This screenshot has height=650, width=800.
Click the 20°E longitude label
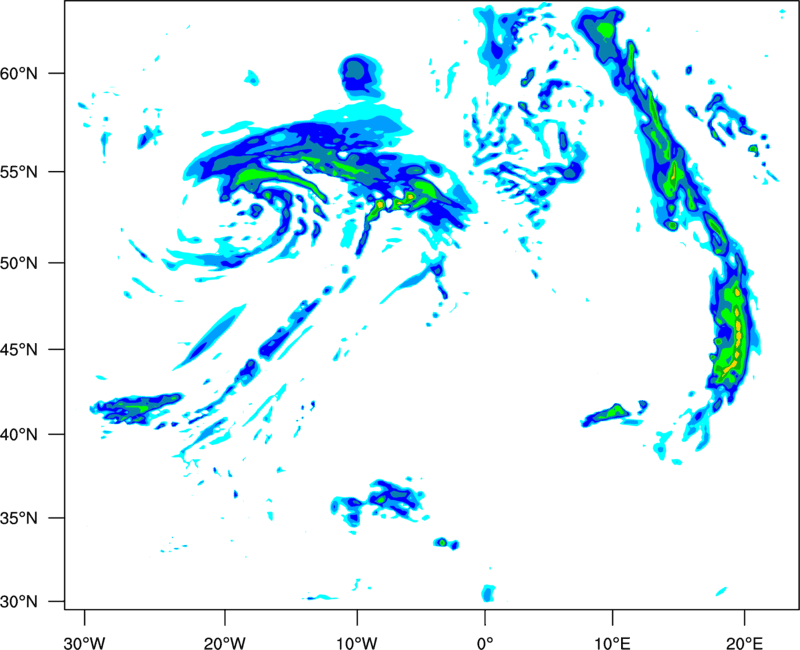(744, 643)
